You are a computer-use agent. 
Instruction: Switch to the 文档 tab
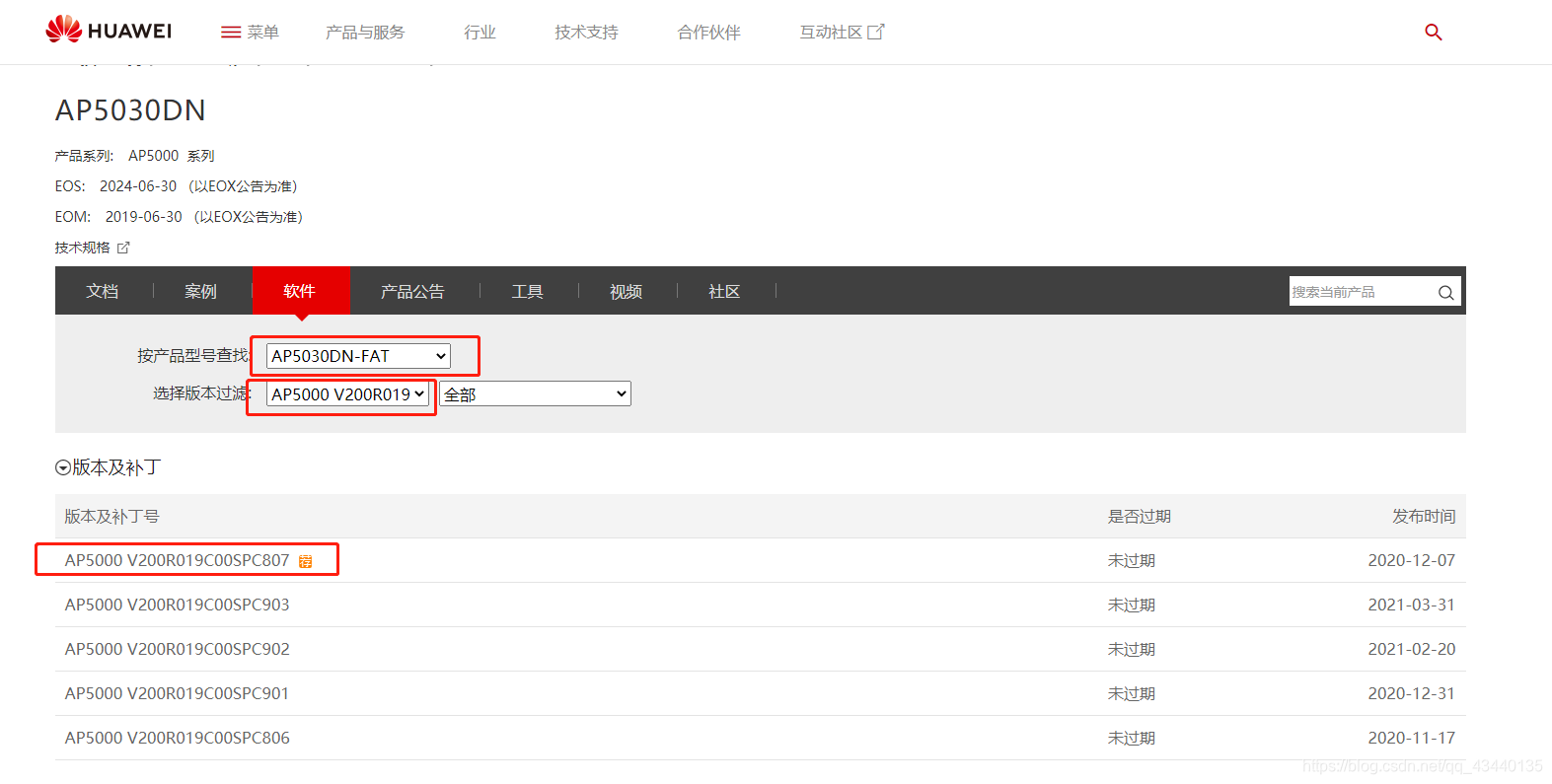point(103,291)
